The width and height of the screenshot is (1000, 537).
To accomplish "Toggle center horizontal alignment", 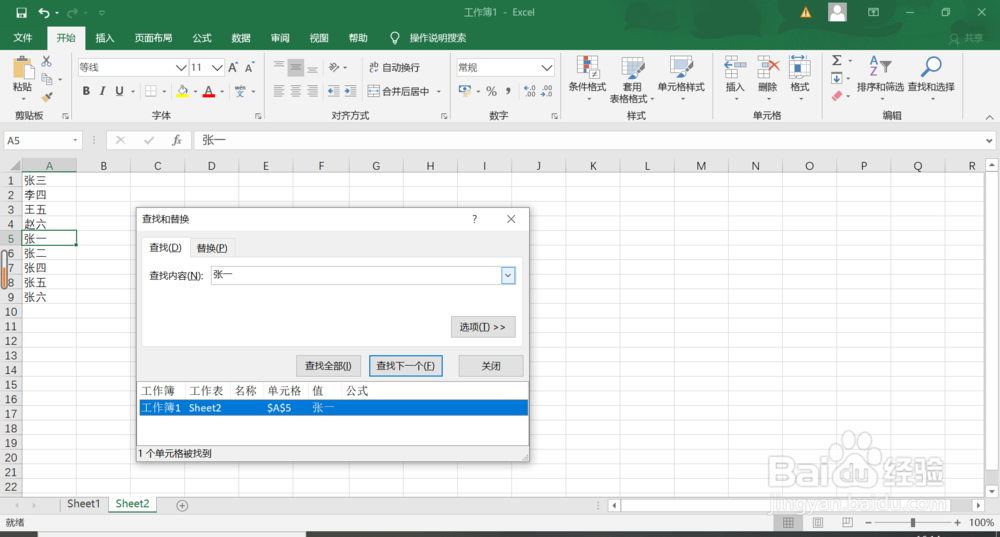I will point(295,91).
